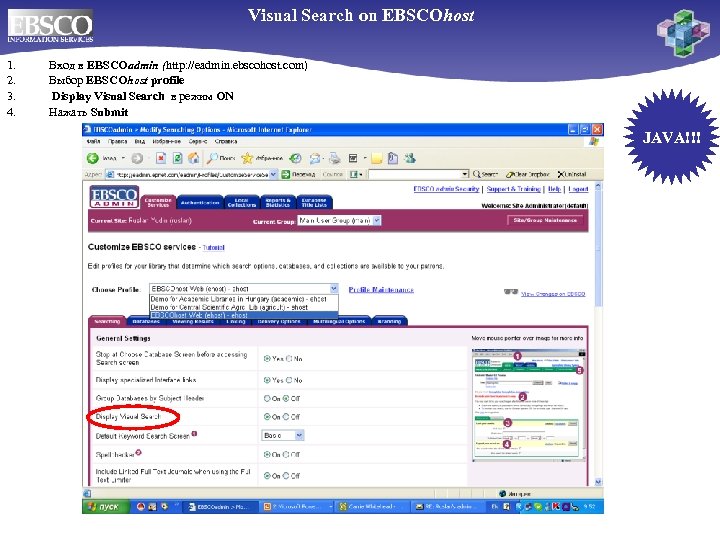The height and width of the screenshot is (540, 720).
Task: Open Support & Training link
Action: click(513, 189)
